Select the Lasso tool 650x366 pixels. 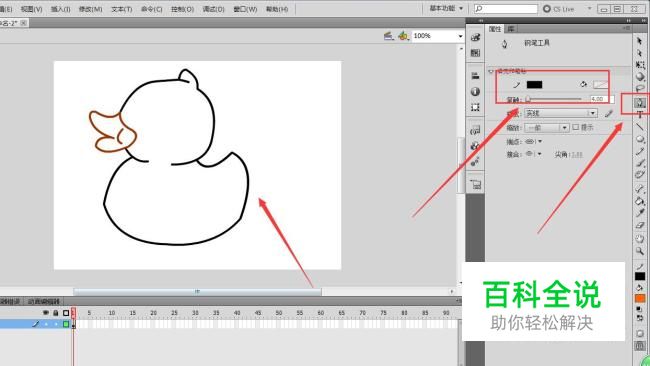pos(640,89)
